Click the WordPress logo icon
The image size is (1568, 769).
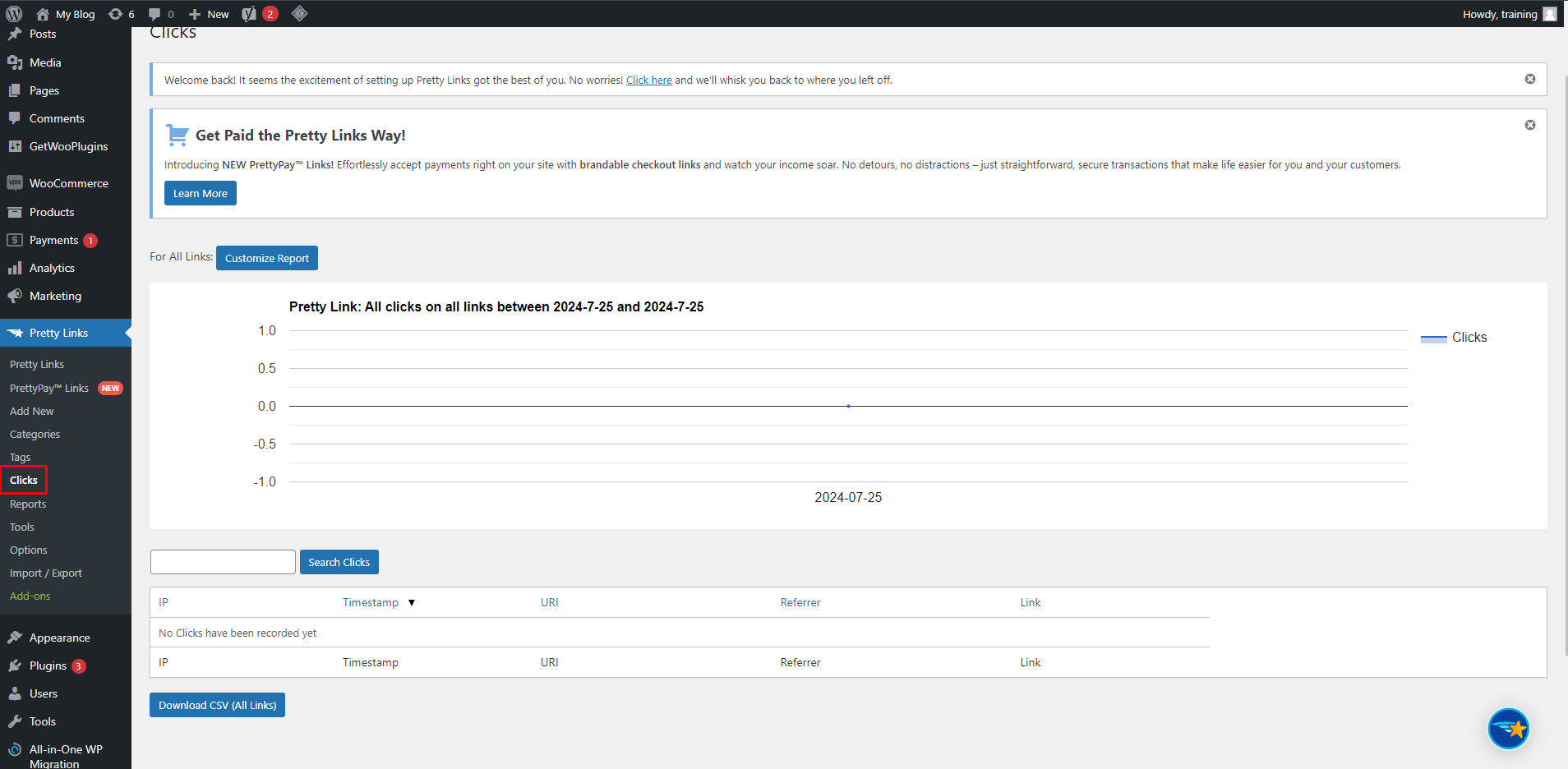[x=14, y=14]
